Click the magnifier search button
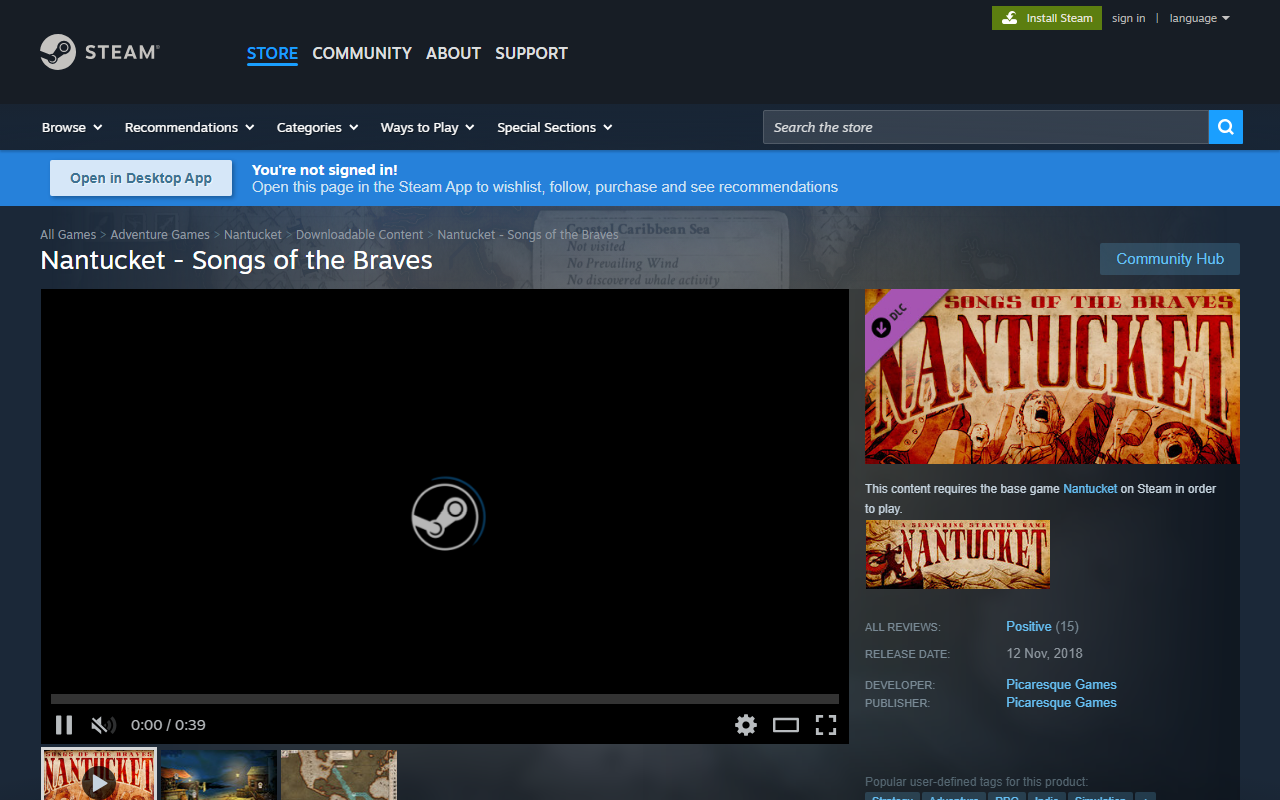The image size is (1280, 800). click(x=1226, y=127)
